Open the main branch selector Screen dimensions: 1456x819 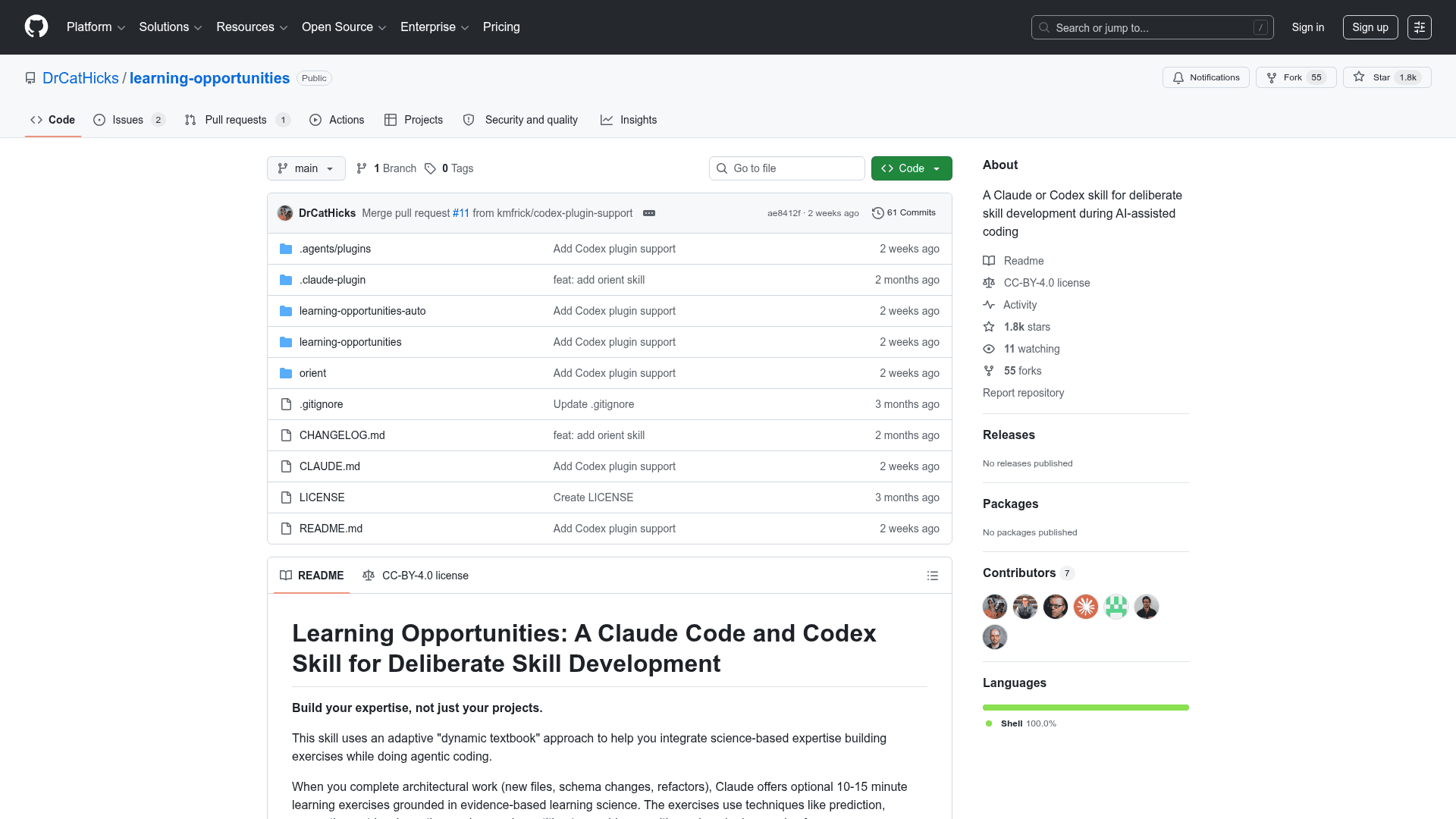306,168
